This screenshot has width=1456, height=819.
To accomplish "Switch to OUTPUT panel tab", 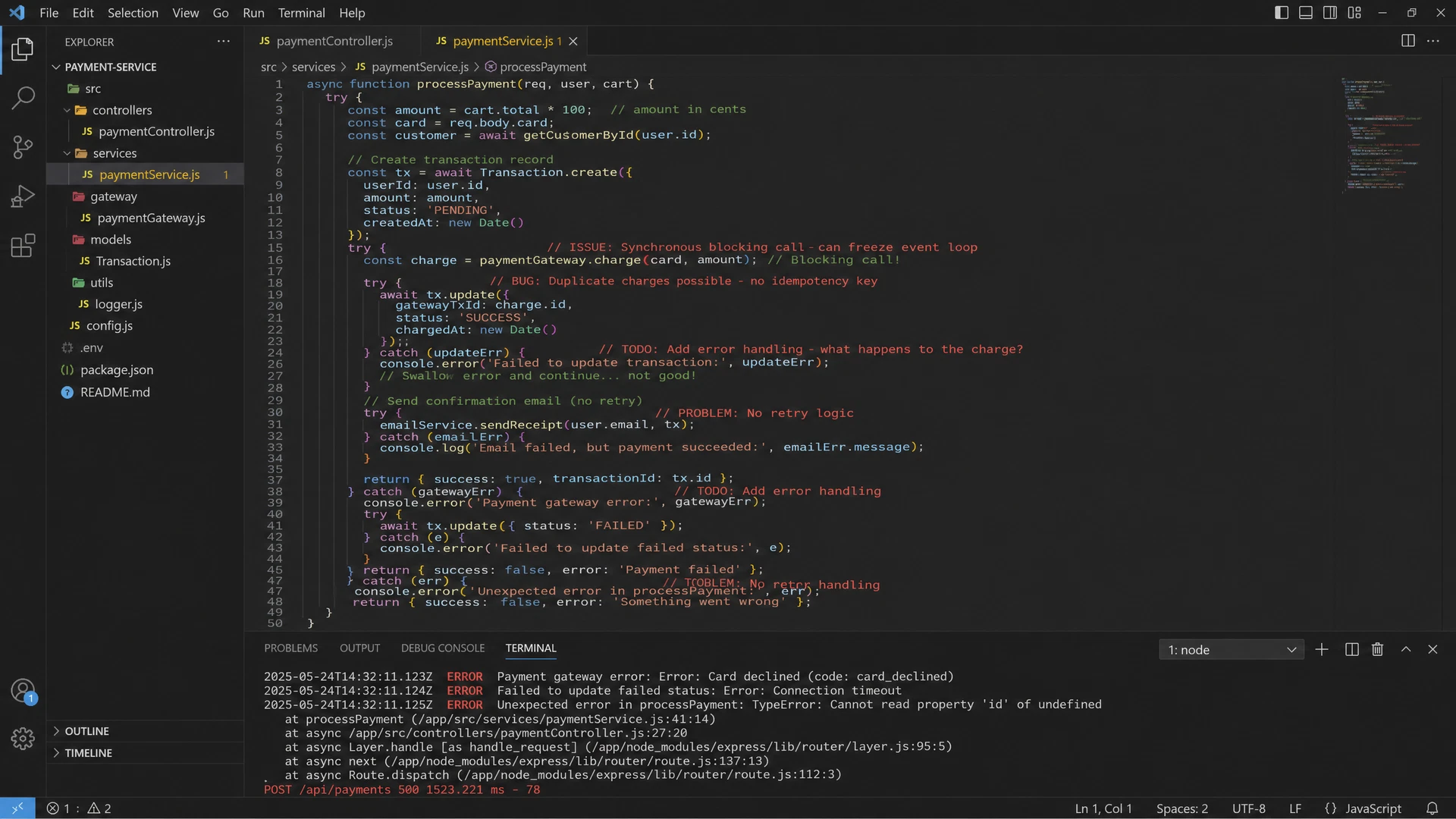I will click(359, 648).
